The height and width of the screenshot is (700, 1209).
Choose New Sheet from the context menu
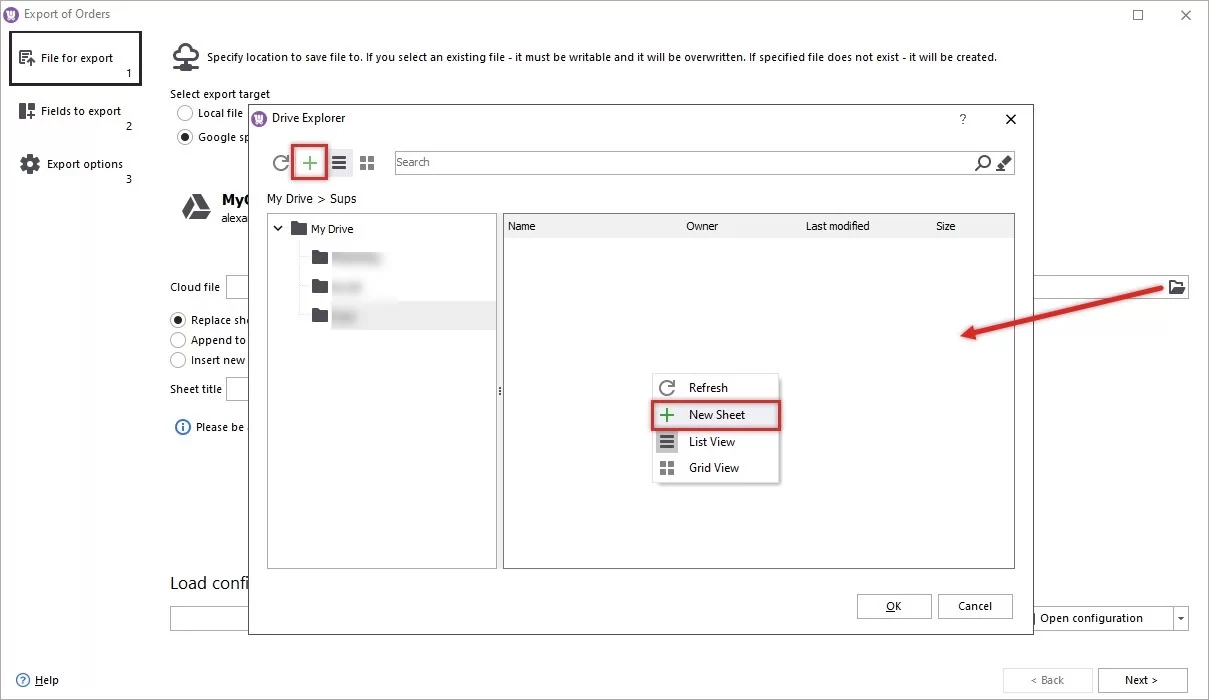[716, 414]
